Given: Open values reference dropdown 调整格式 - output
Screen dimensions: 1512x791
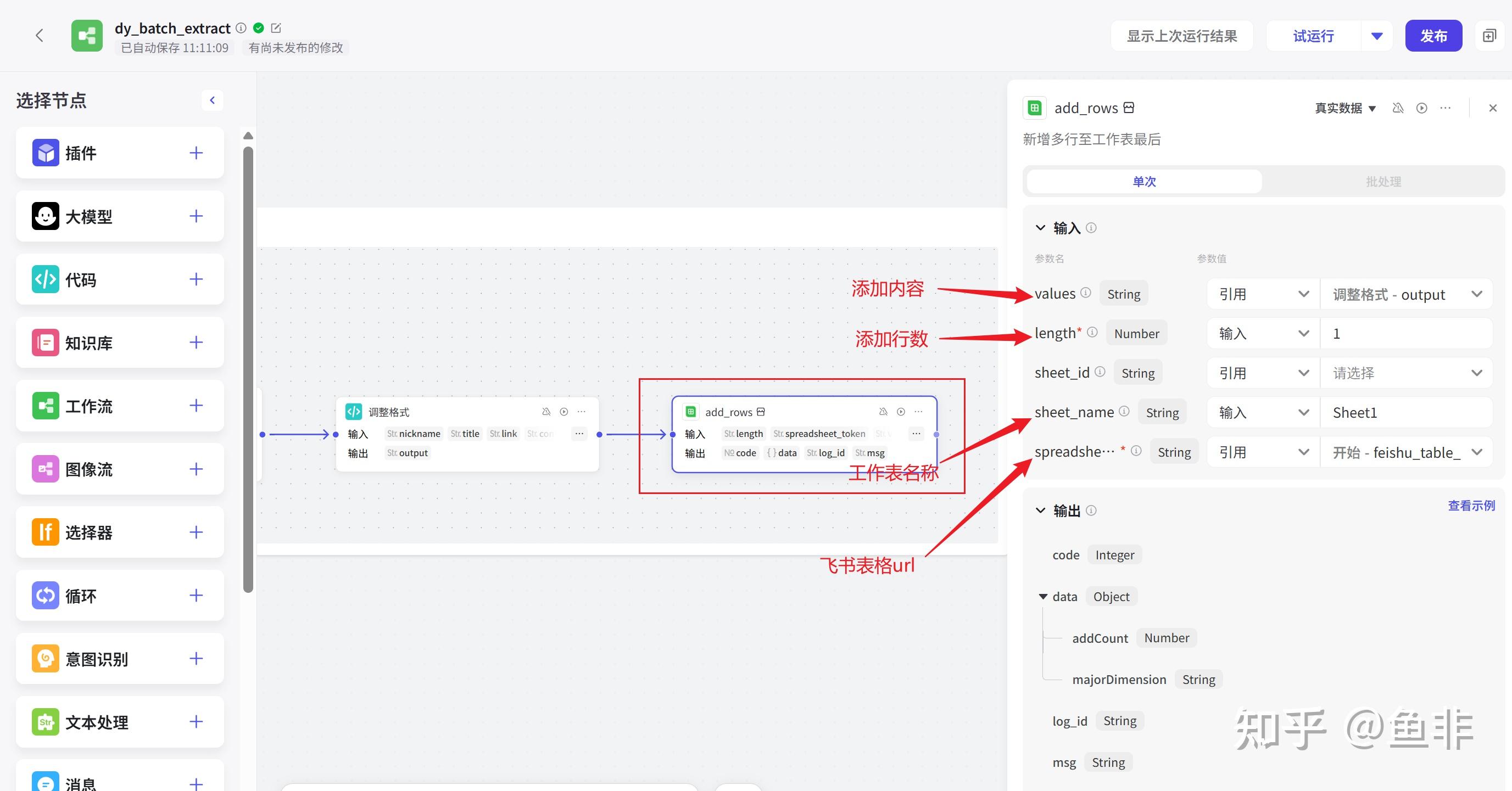Looking at the screenshot, I should coord(1406,294).
